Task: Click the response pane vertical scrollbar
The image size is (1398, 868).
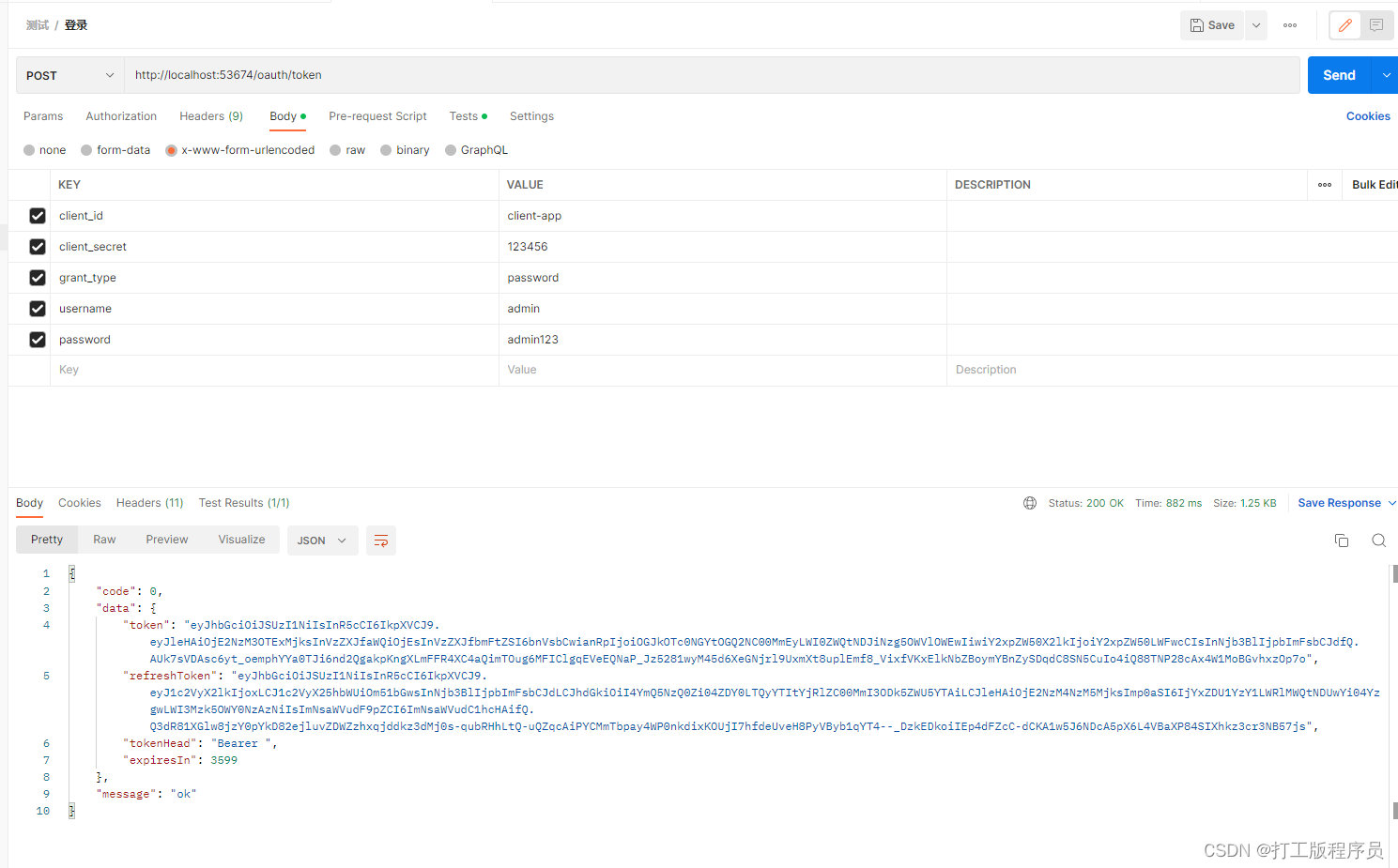Action: (1394, 692)
